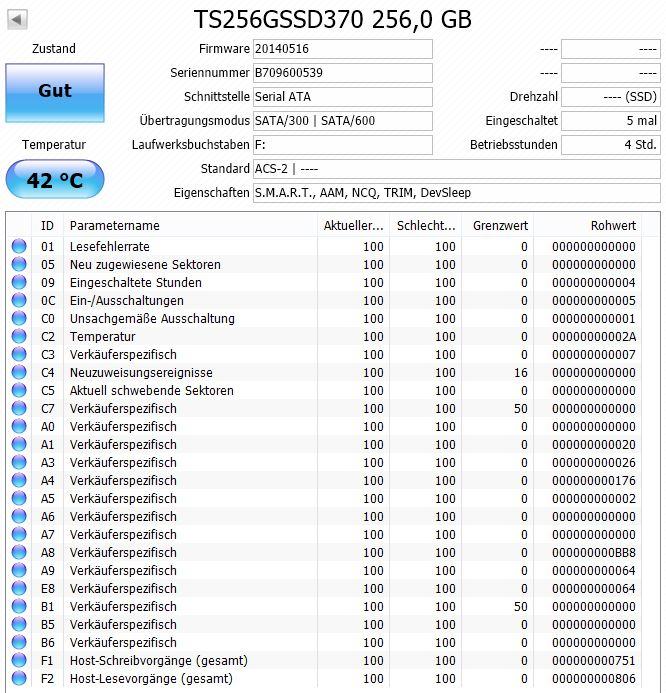Click the status icon in row A6

coord(19,516)
